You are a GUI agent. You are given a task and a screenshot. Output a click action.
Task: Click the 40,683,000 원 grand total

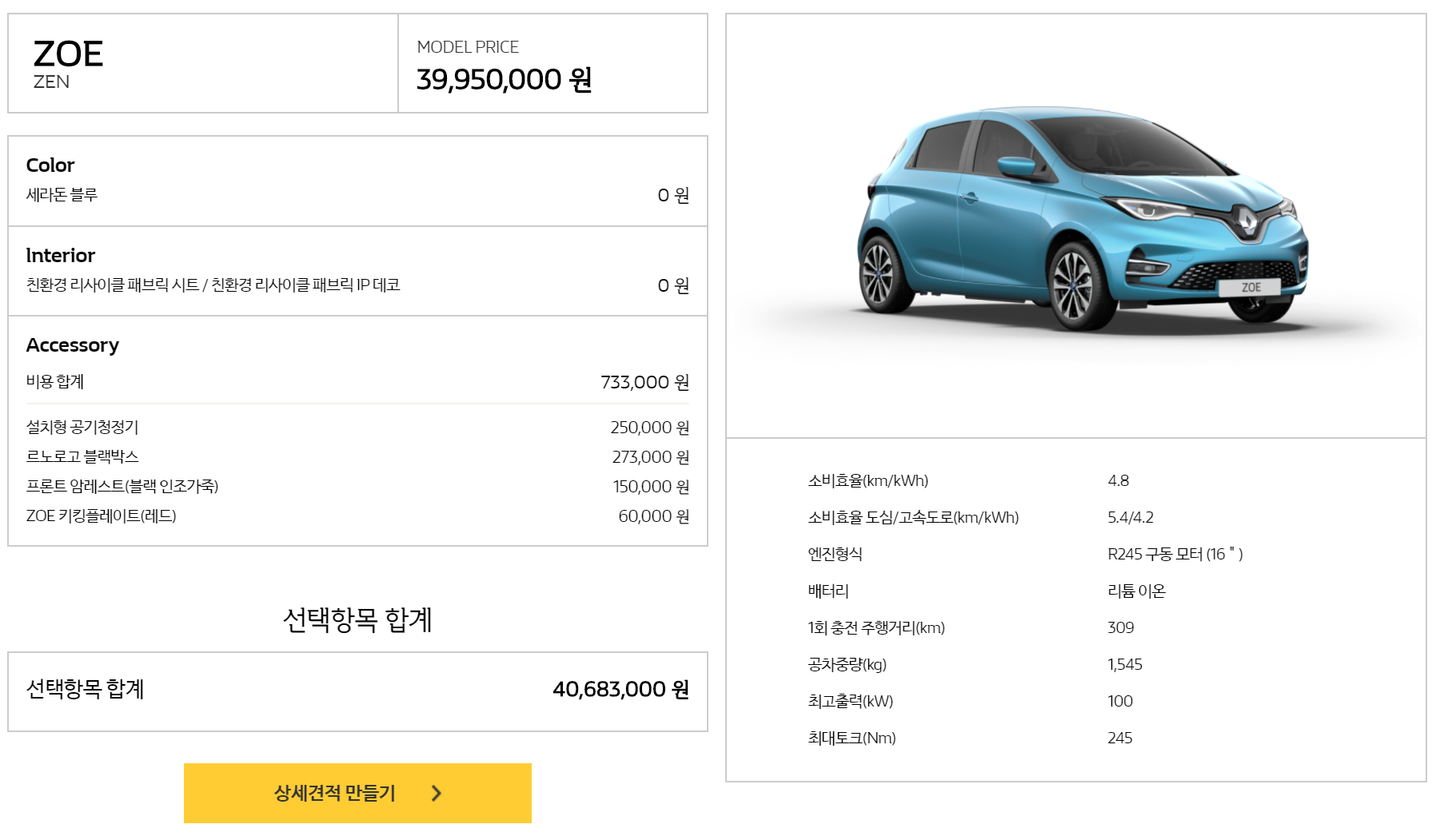coord(620,689)
